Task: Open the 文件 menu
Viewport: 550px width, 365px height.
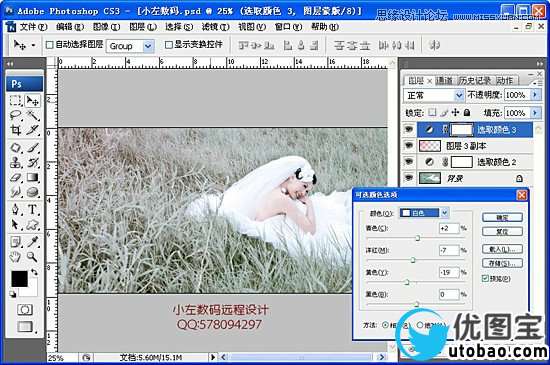Action: pos(33,27)
